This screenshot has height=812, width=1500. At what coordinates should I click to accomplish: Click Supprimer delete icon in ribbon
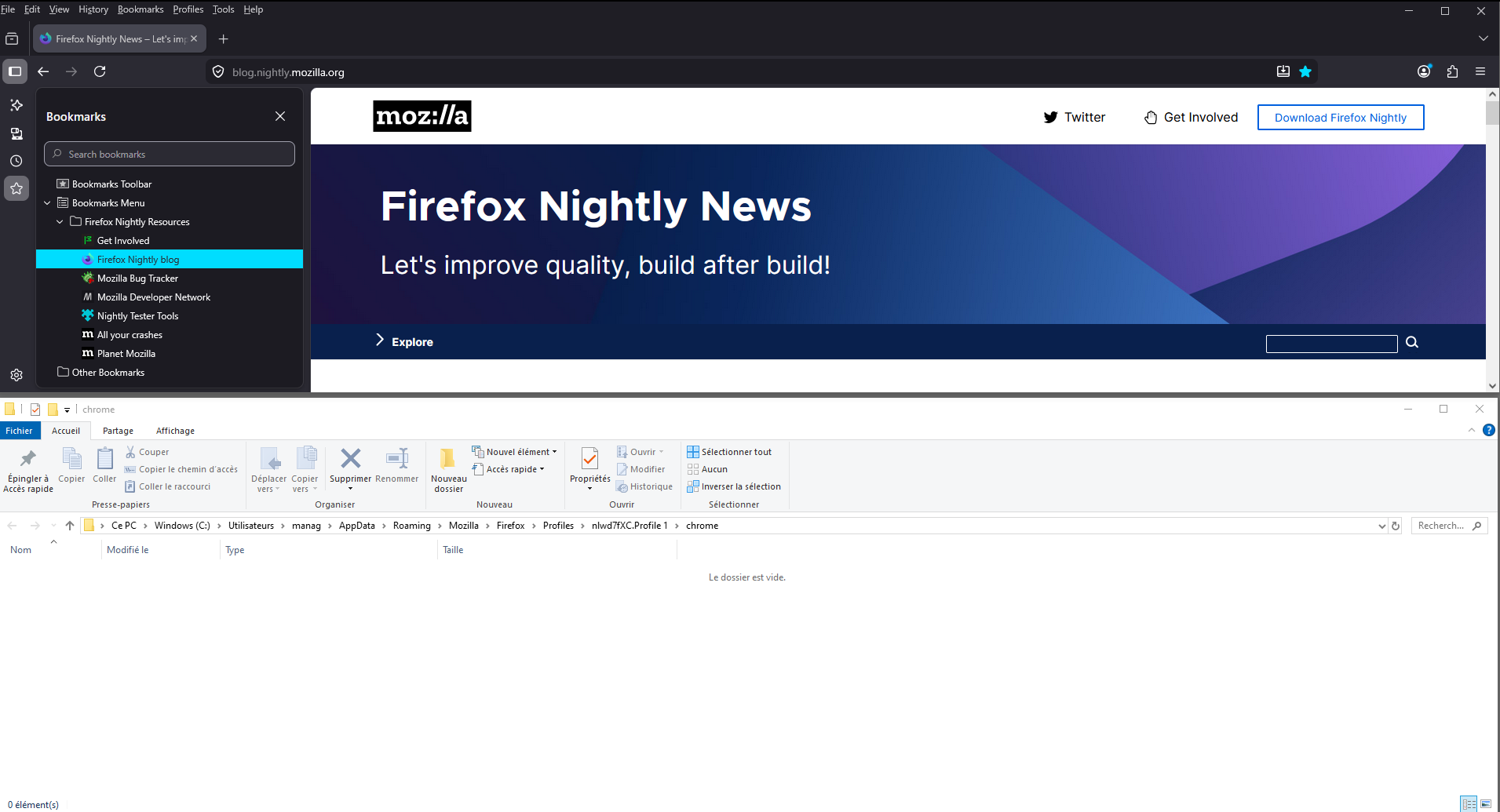point(350,458)
